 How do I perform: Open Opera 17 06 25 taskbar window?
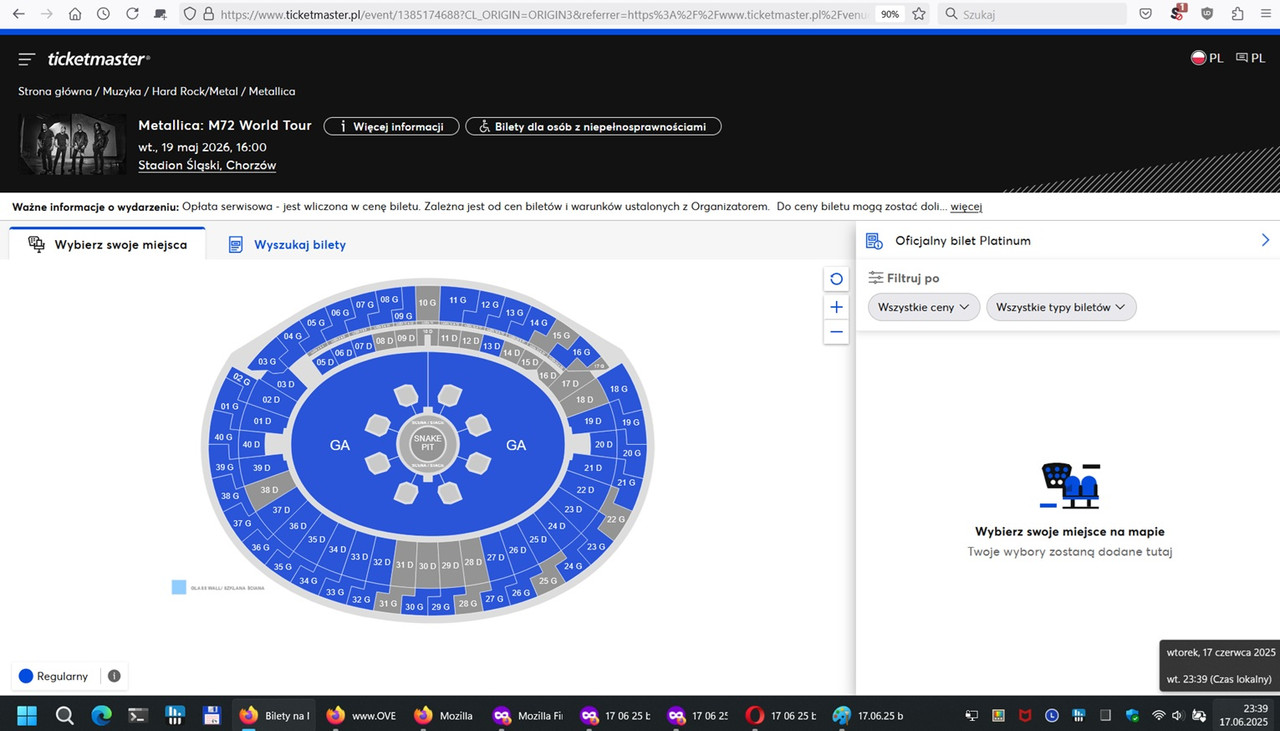coord(783,715)
